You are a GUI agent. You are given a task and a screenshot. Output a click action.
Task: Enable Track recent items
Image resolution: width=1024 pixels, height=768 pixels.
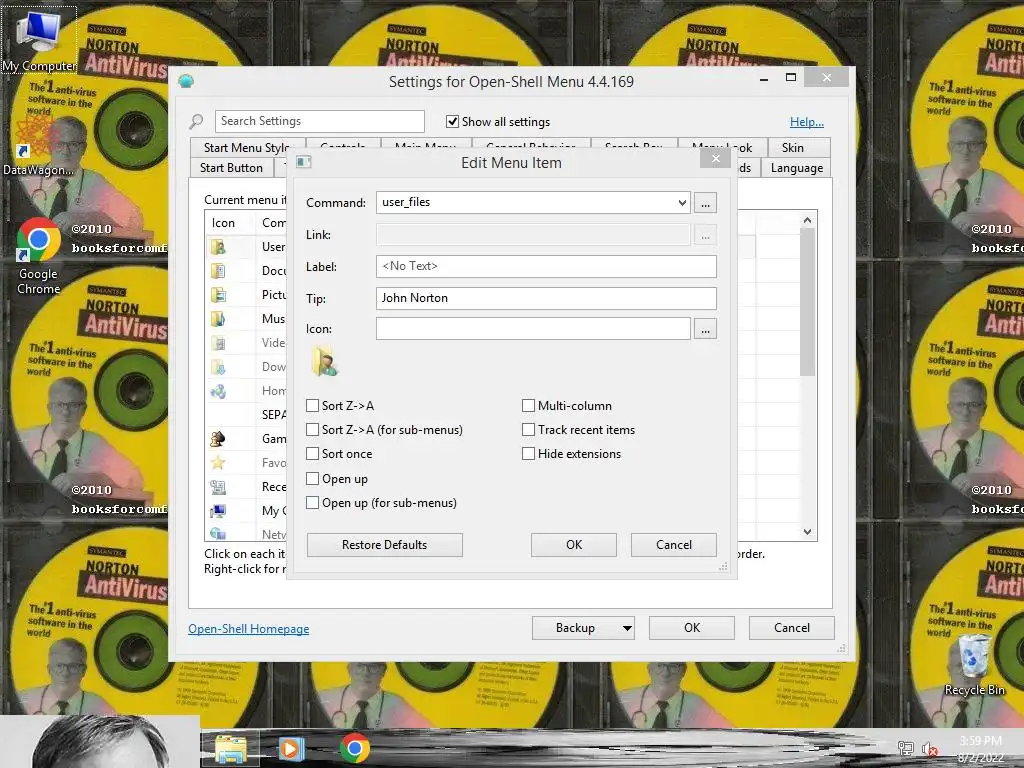[528, 430]
